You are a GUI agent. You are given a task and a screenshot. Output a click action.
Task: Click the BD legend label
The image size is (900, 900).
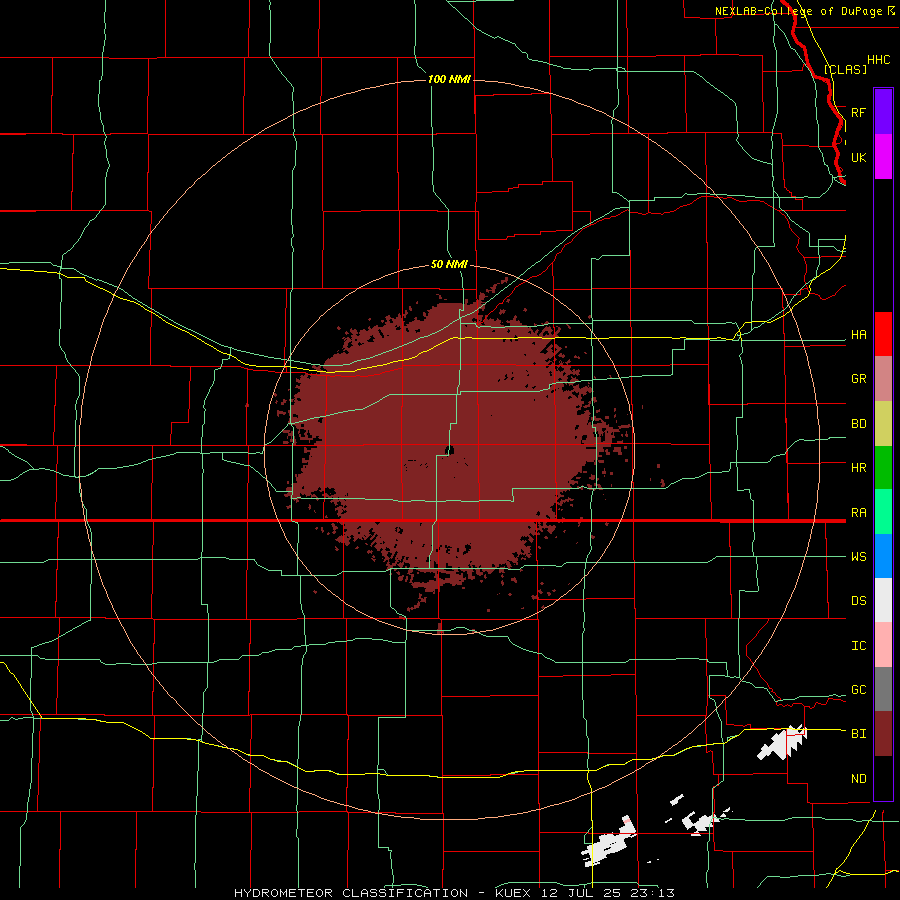[x=858, y=424]
